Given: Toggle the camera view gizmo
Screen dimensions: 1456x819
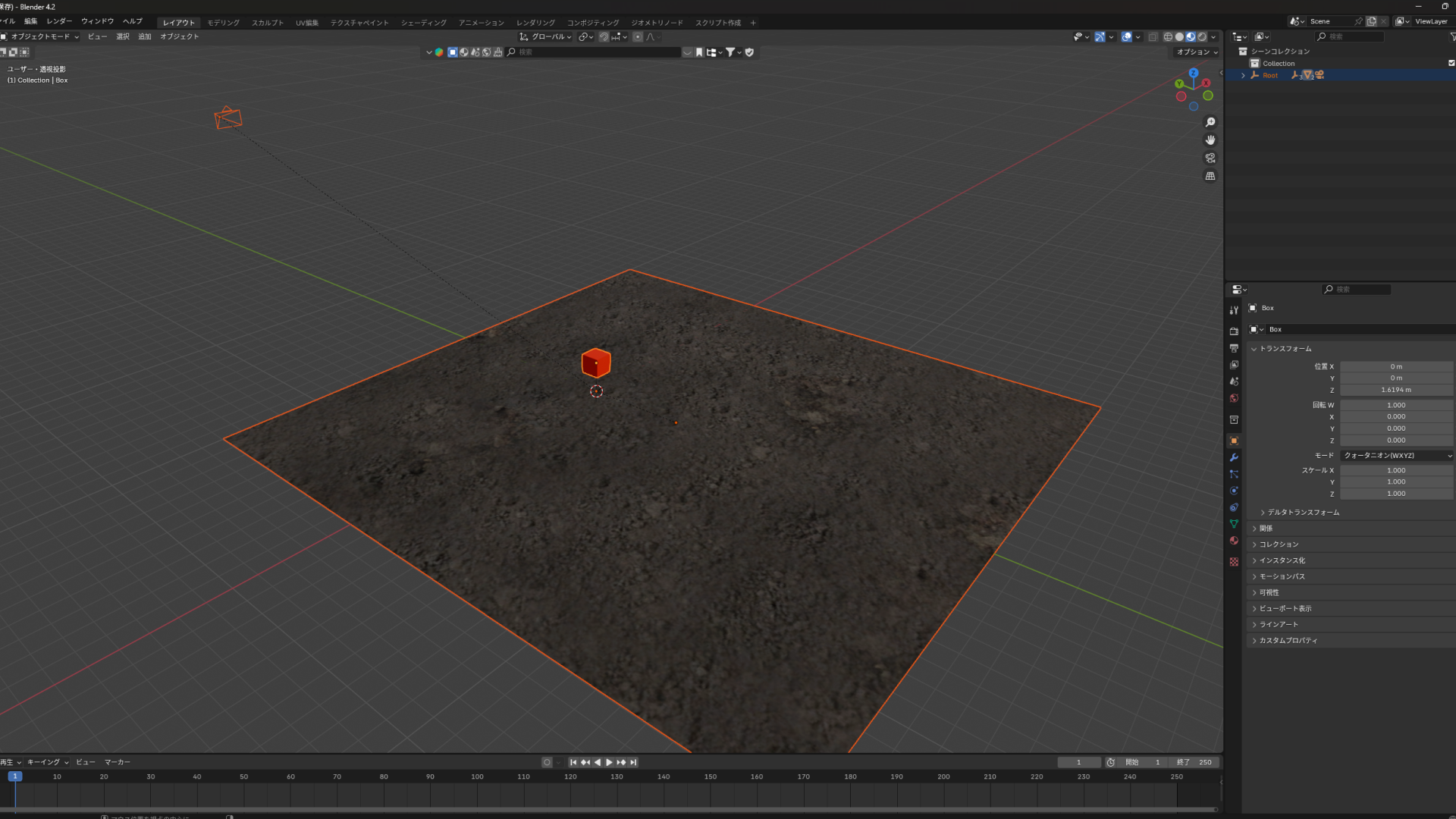Looking at the screenshot, I should tap(1210, 158).
